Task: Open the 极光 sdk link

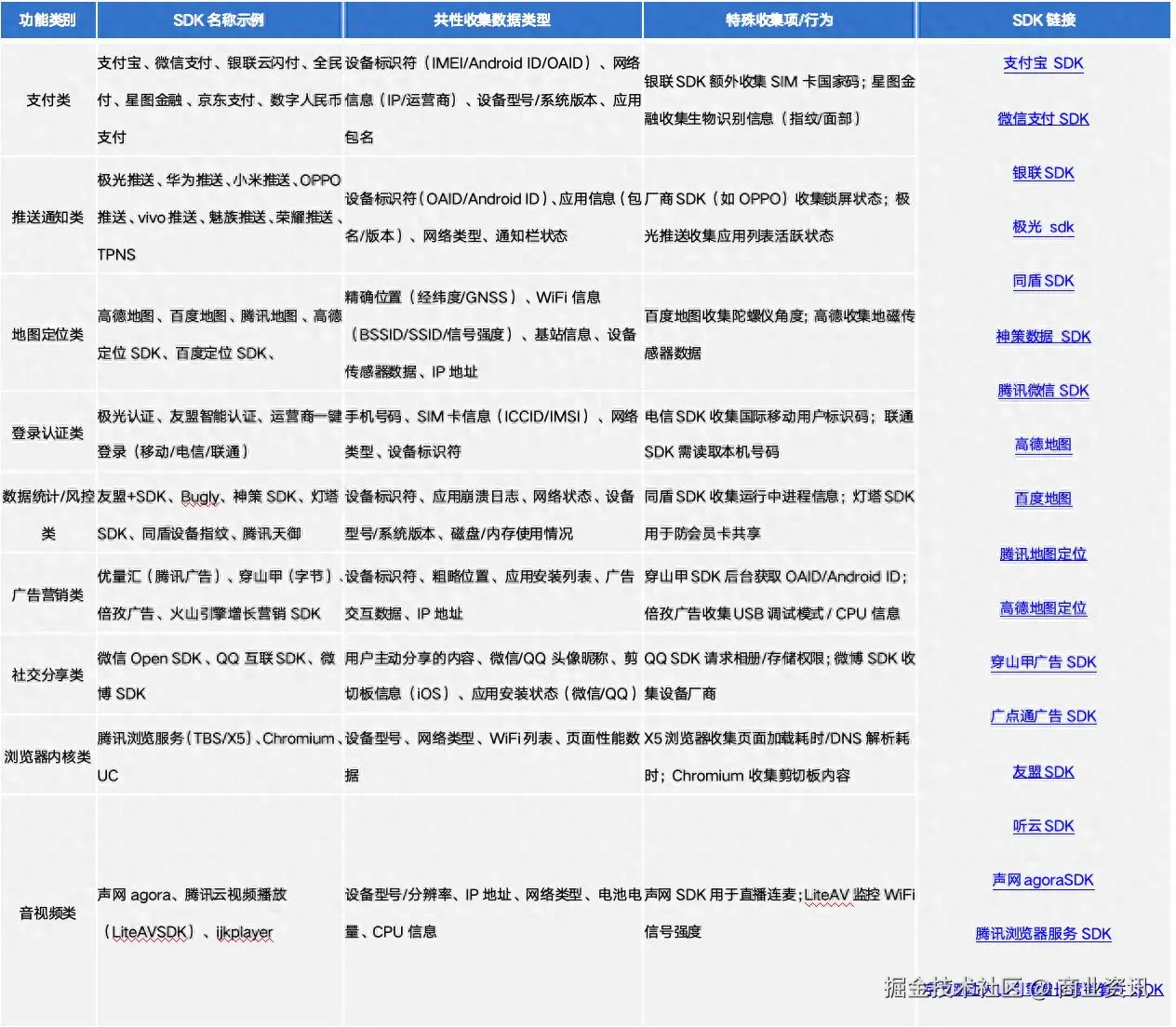Action: tap(1043, 227)
